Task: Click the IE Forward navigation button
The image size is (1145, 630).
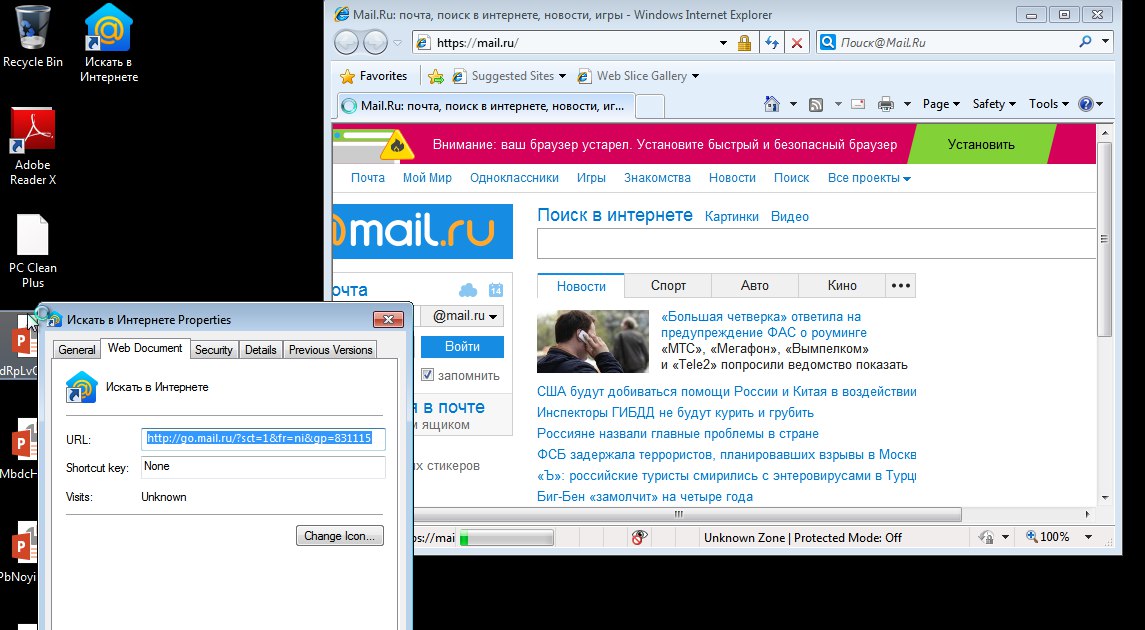Action: click(x=375, y=42)
